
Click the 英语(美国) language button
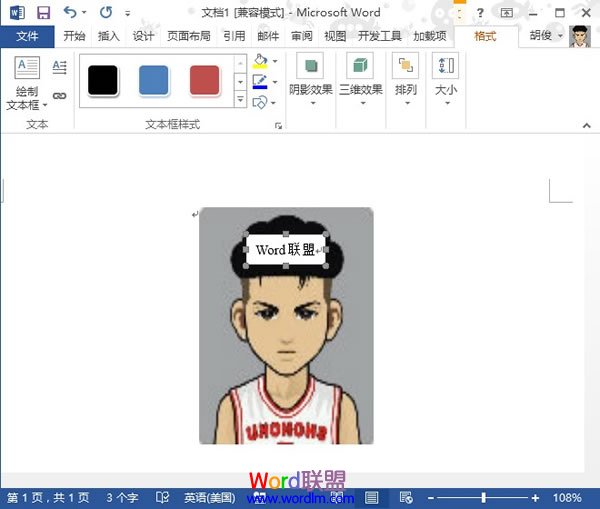pos(208,497)
